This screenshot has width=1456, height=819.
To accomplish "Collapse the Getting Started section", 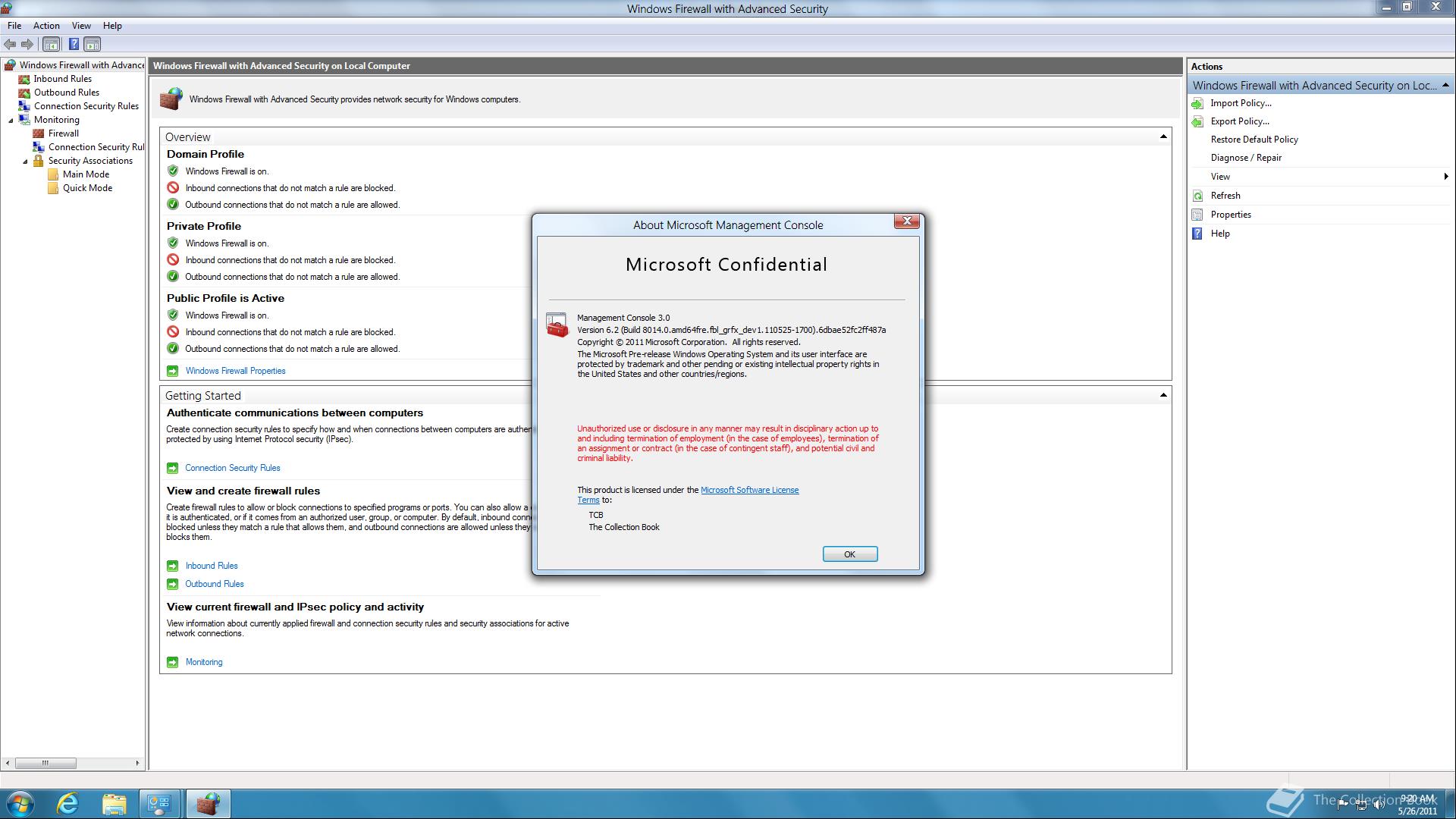I will (x=1163, y=395).
